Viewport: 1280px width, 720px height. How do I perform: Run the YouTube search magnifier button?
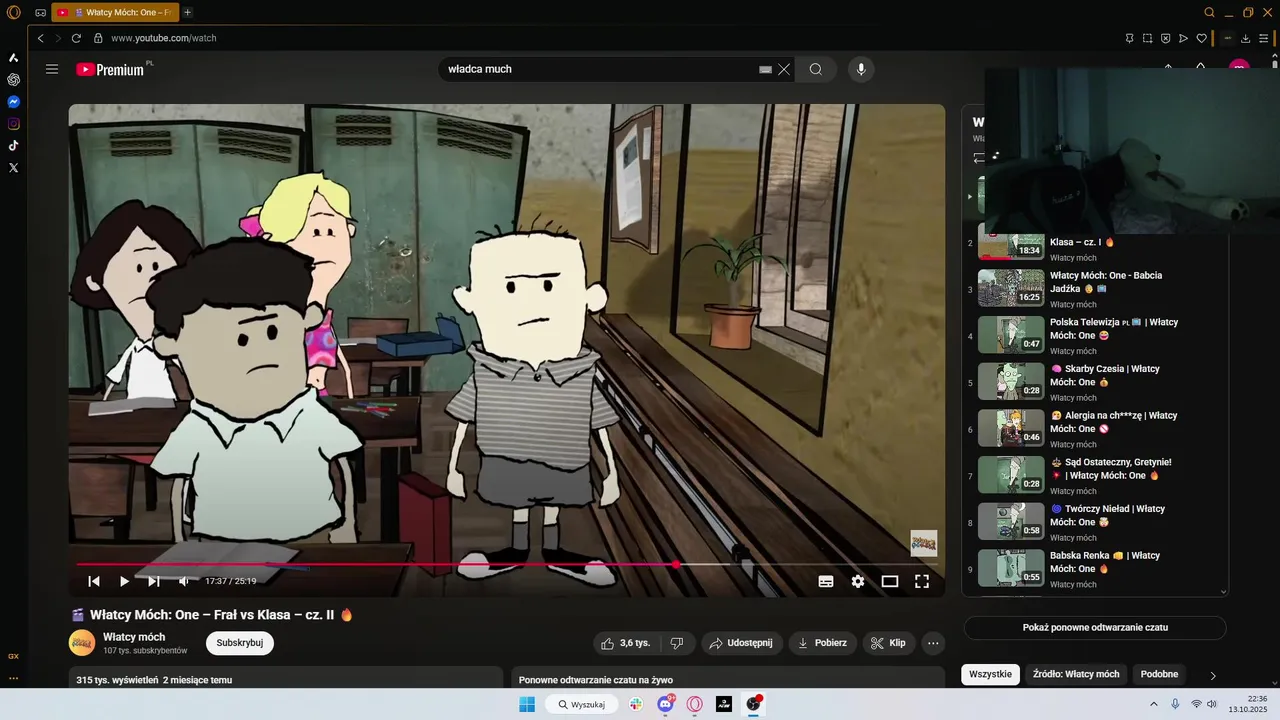[x=816, y=69]
